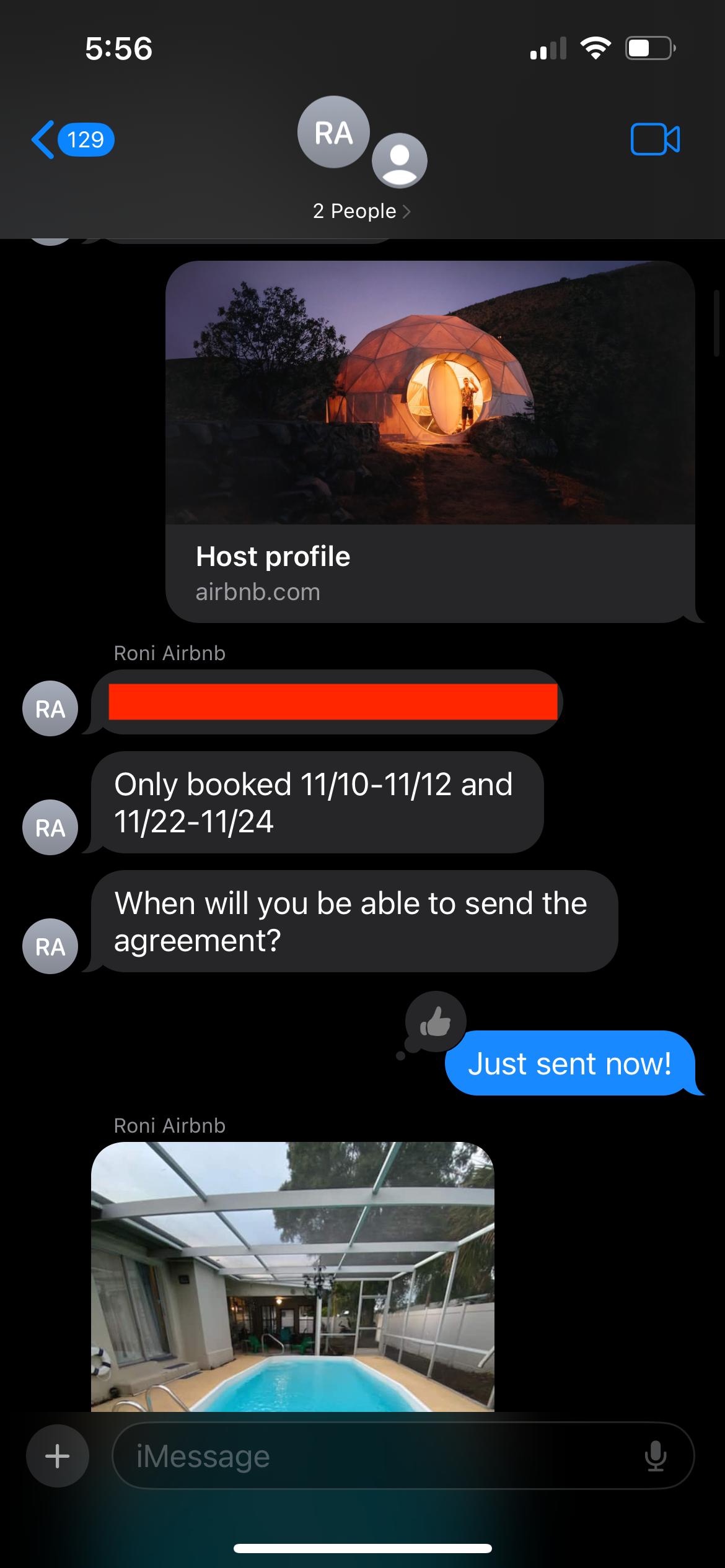Screen dimensions: 725x1568
Task: Tap the 'Just sent now!' blue bubble
Action: pyautogui.click(x=570, y=1063)
